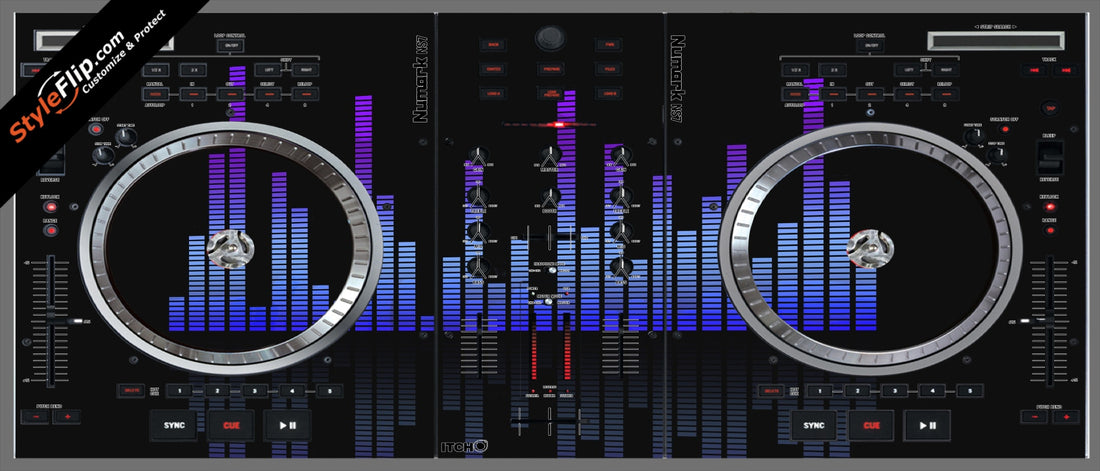The image size is (1100, 471).
Task: Start playback with right deck play/pause button
Action: click(927, 425)
